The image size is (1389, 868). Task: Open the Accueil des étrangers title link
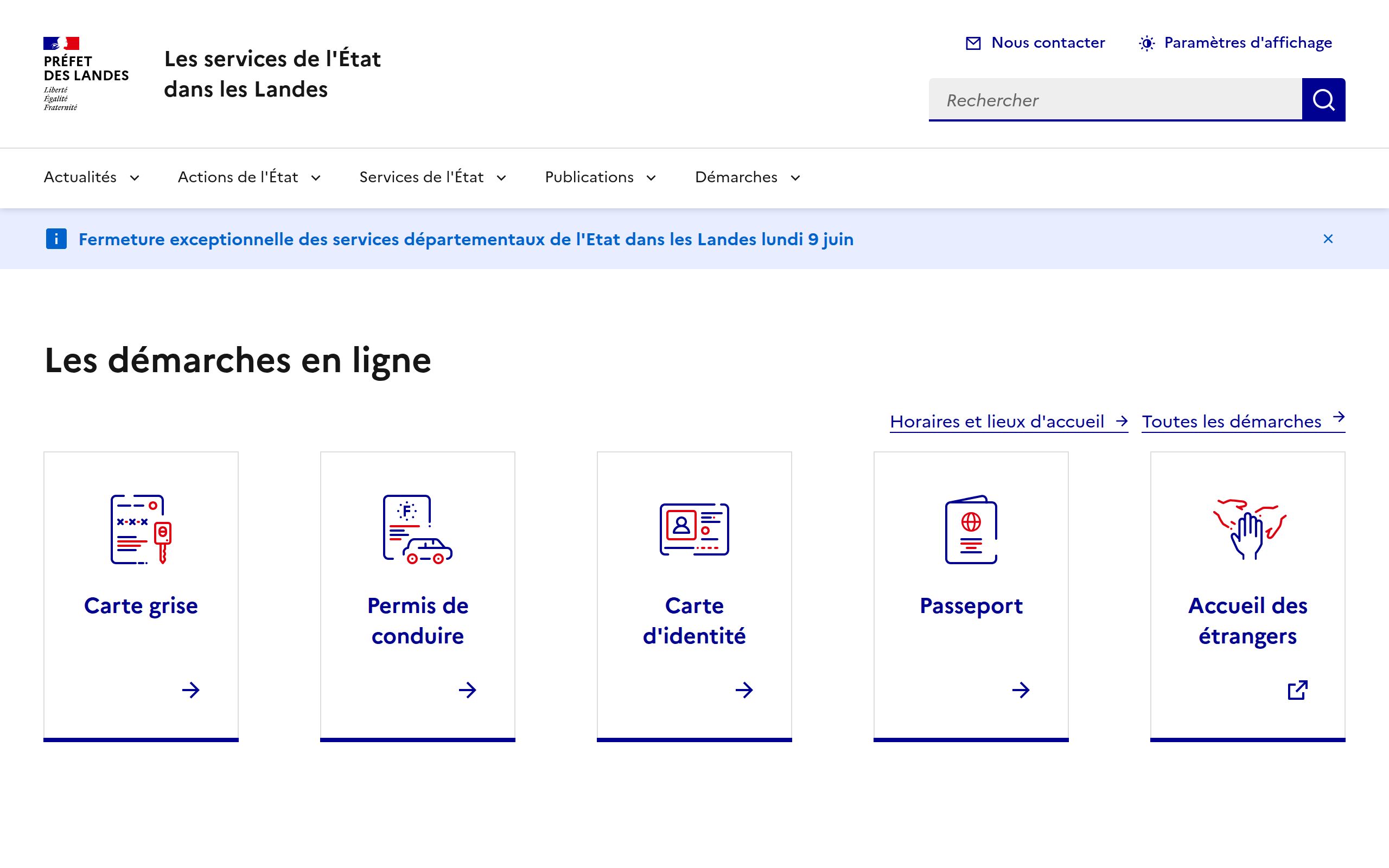coord(1248,621)
